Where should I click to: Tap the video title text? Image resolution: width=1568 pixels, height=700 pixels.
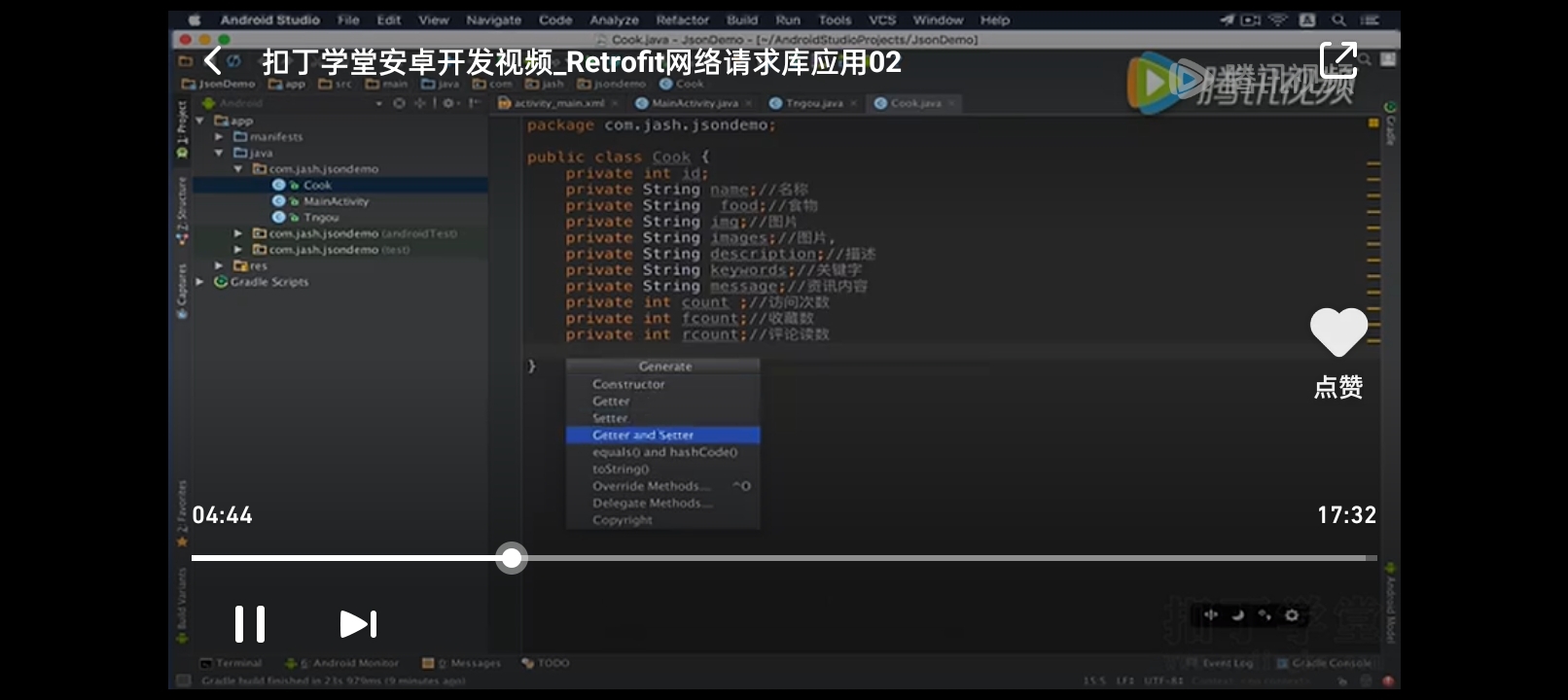[x=582, y=62]
